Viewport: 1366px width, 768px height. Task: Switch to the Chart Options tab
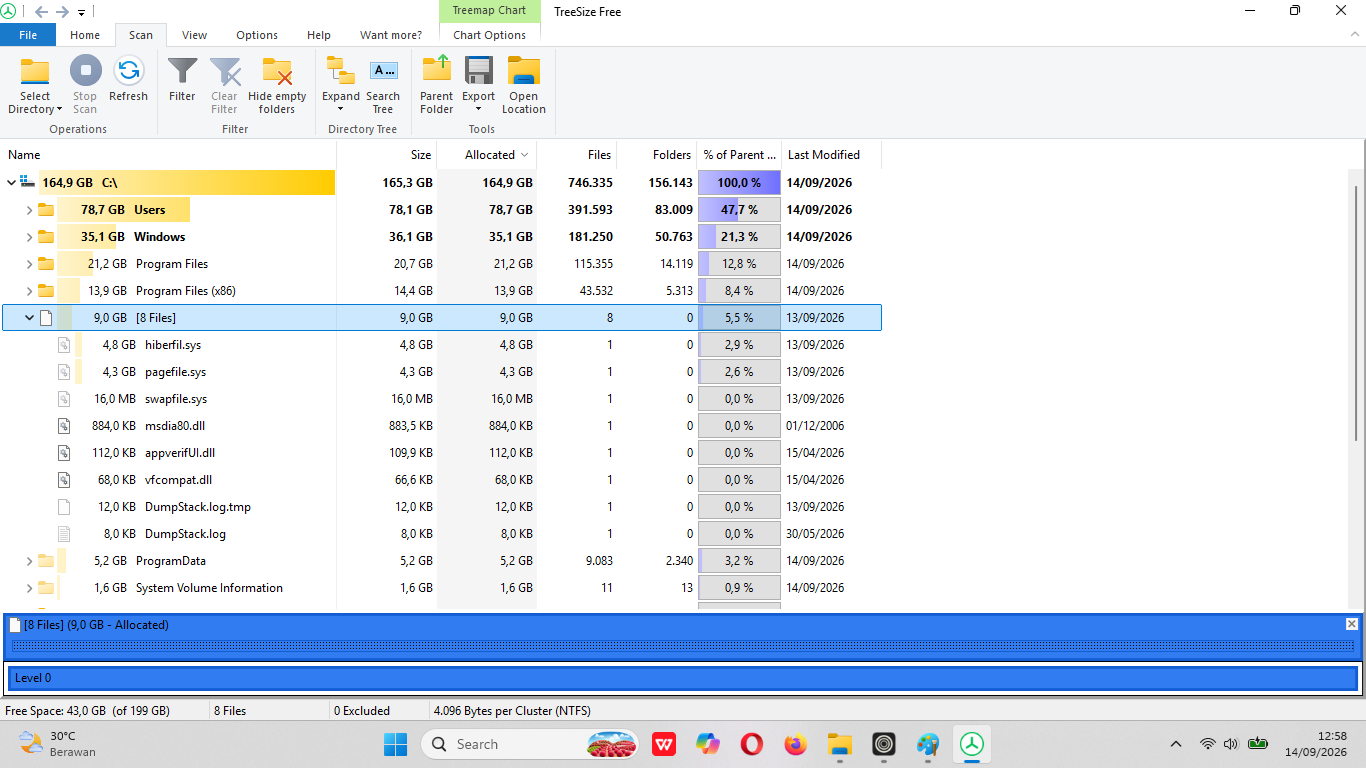point(490,35)
